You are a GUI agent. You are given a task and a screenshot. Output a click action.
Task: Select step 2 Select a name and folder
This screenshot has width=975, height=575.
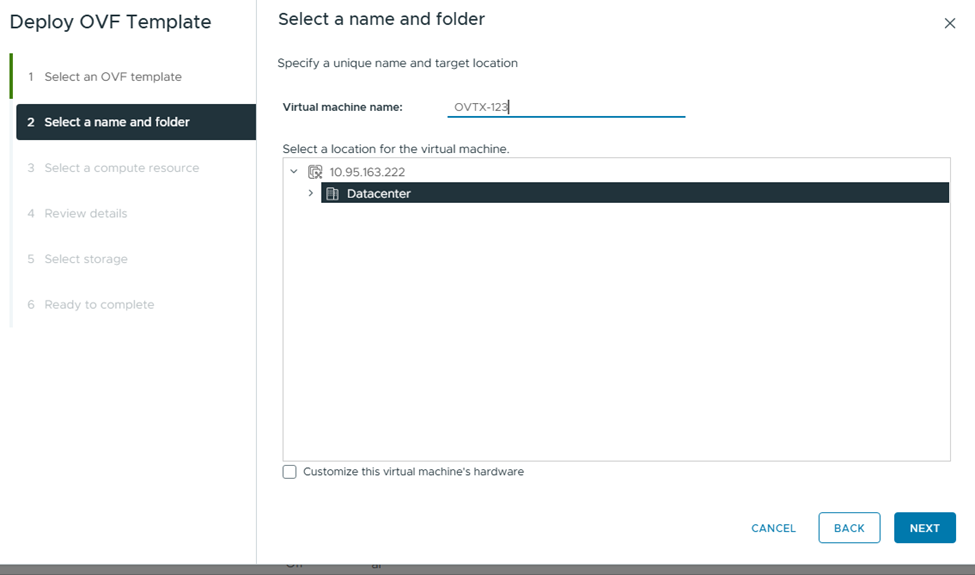117,122
